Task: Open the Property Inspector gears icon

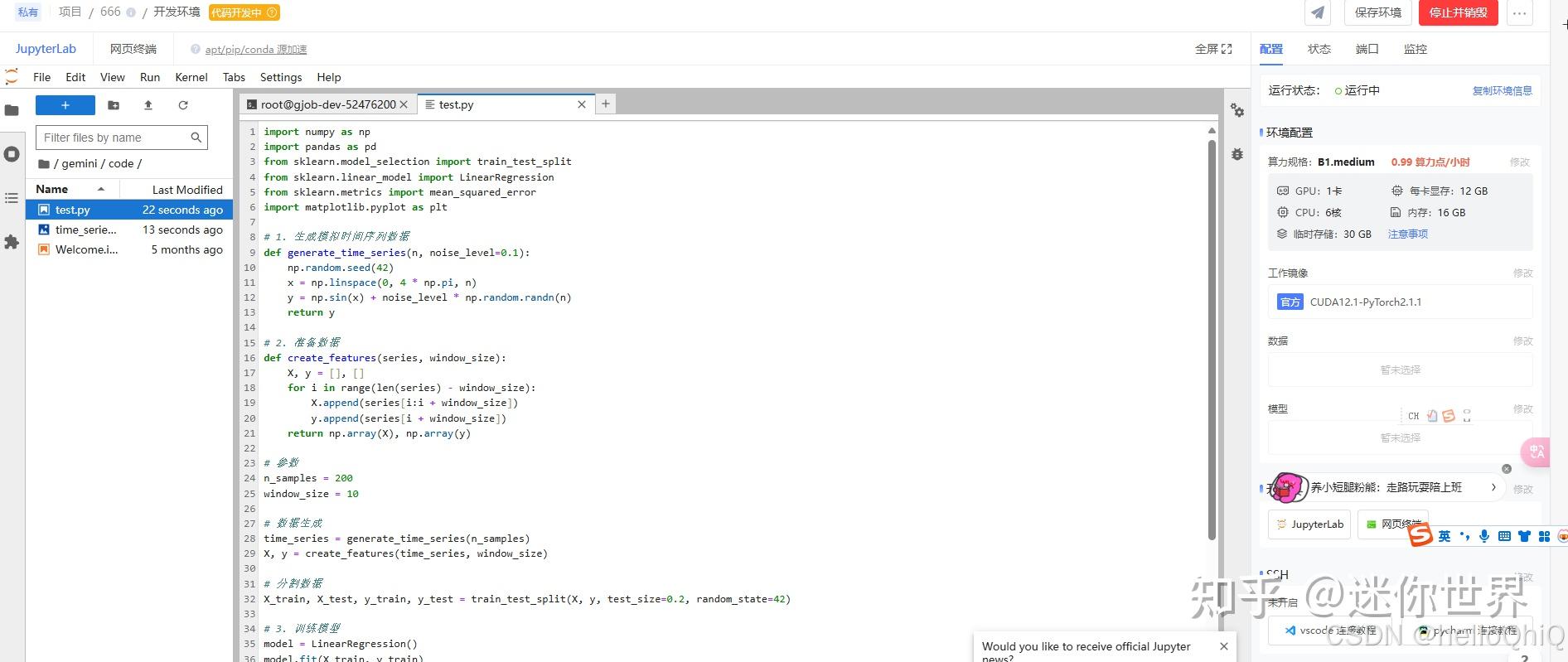Action: coord(1237,110)
